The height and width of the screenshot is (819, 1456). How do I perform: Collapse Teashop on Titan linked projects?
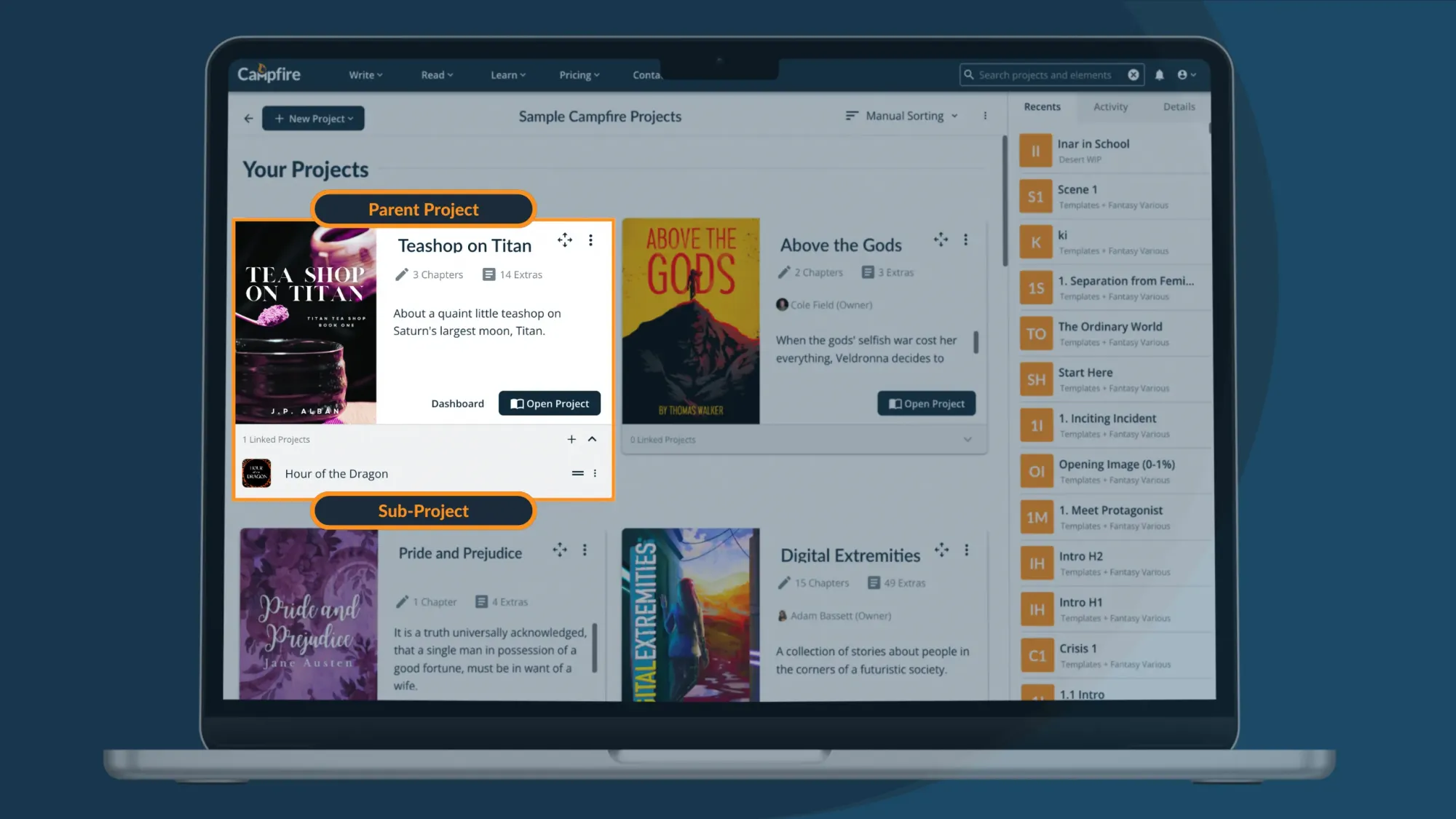[x=592, y=439]
